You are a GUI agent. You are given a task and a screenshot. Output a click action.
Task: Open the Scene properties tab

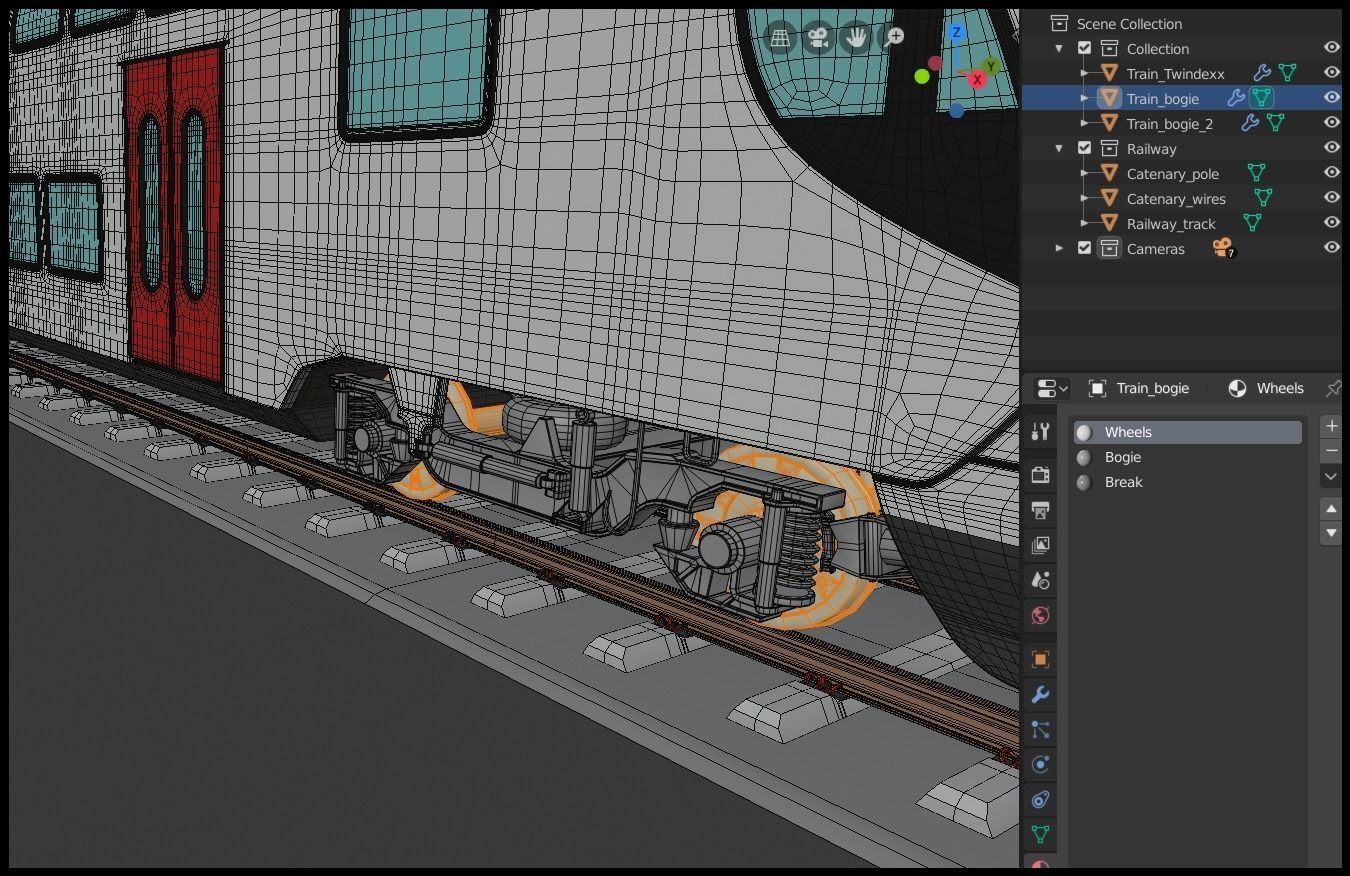(x=1040, y=580)
